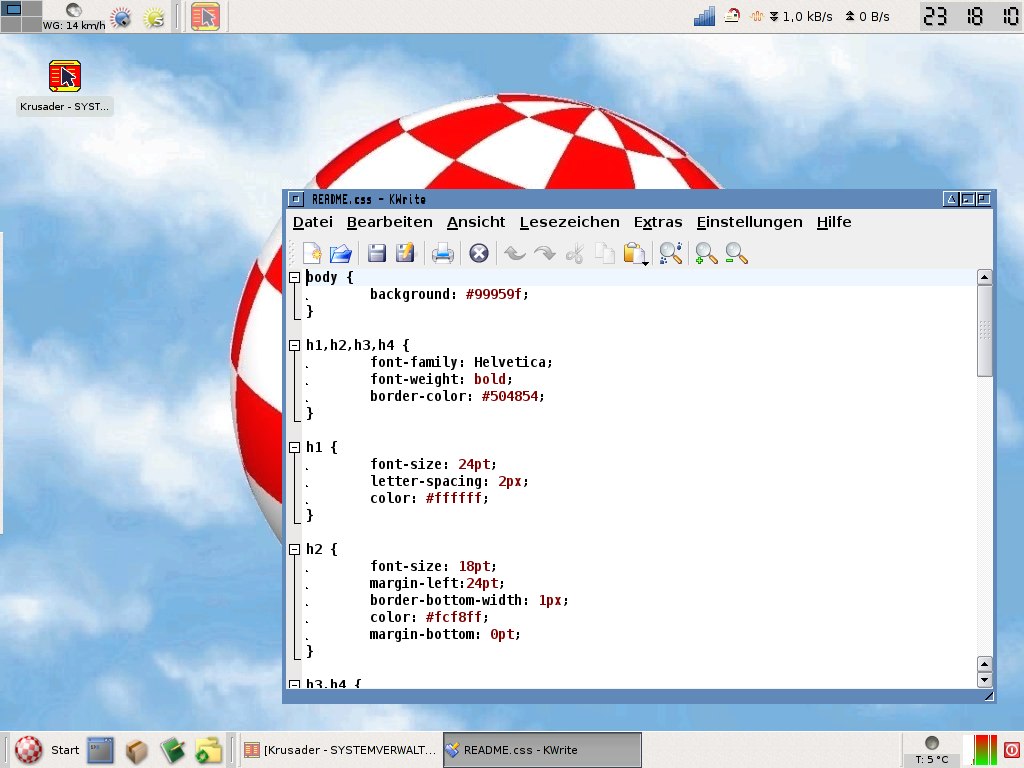Open the network signal bars tray icon
The height and width of the screenshot is (768, 1024).
point(704,16)
